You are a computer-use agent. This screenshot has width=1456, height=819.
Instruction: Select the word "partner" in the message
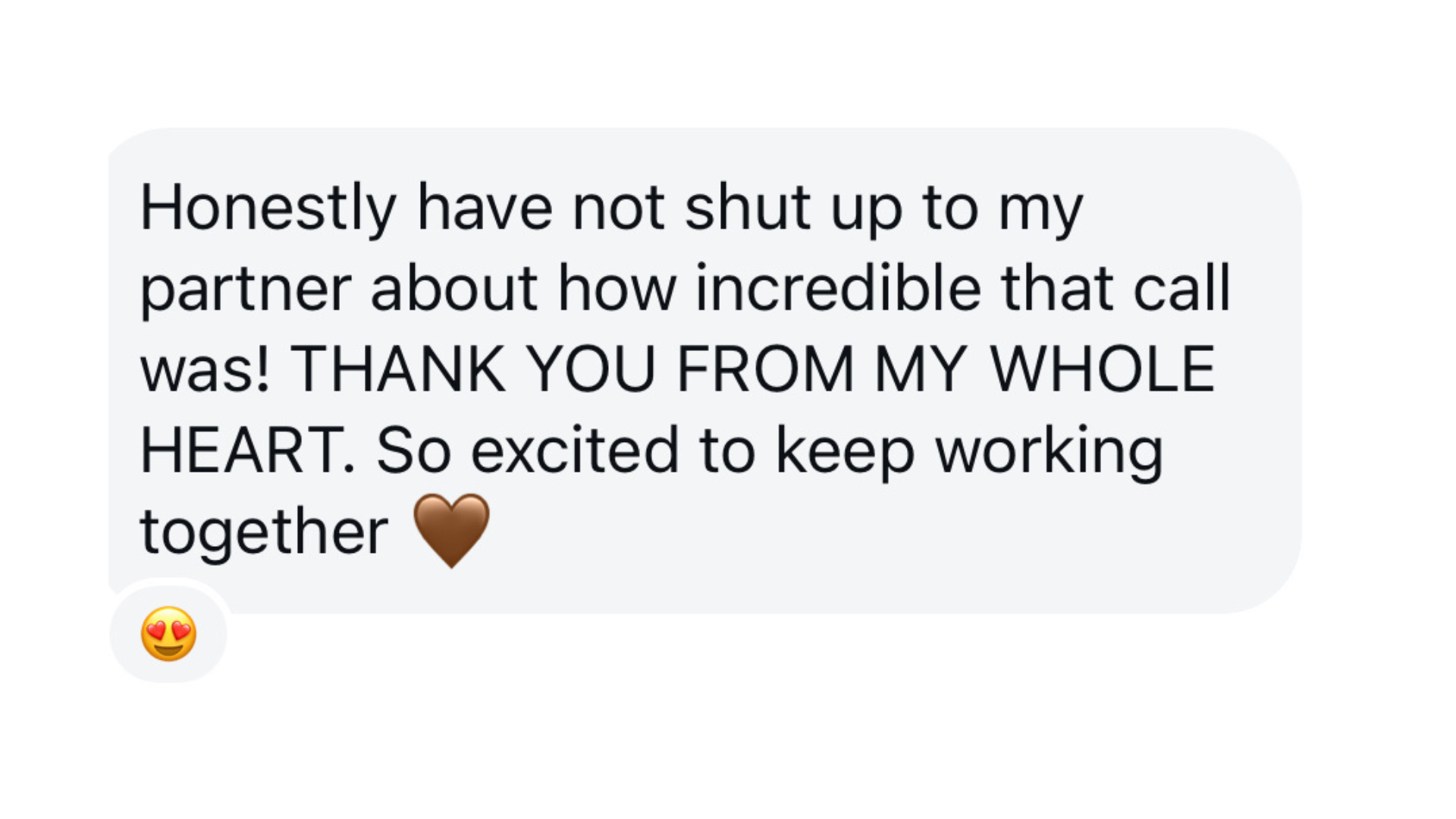pos(246,290)
